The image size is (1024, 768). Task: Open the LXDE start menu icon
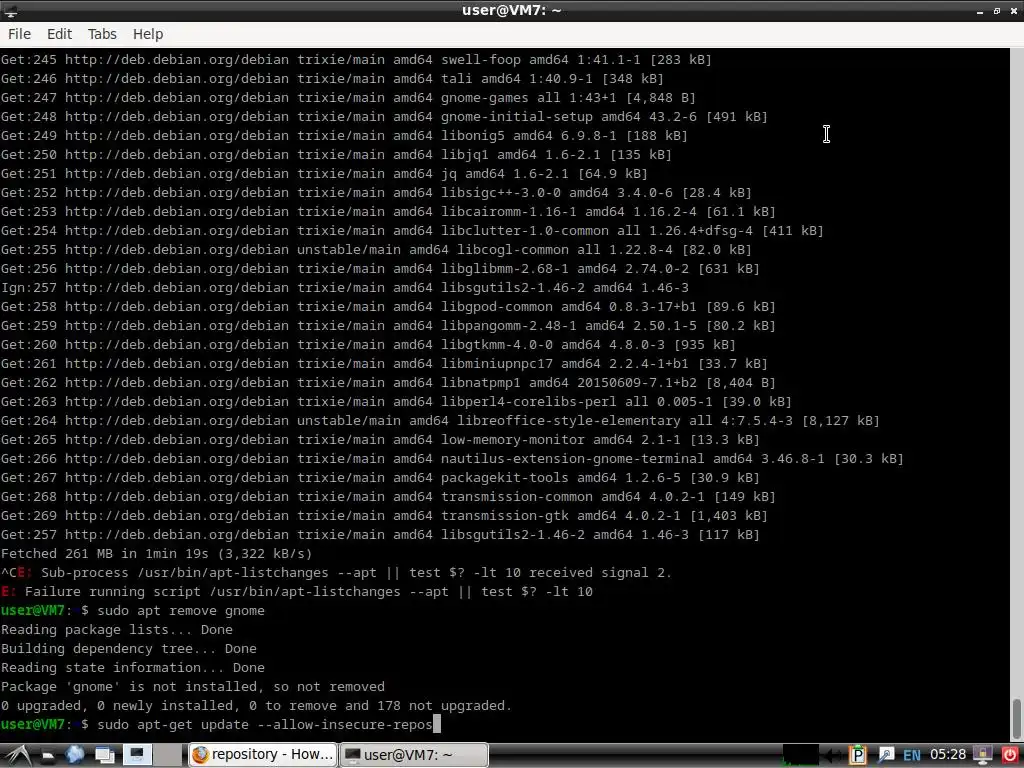point(18,755)
